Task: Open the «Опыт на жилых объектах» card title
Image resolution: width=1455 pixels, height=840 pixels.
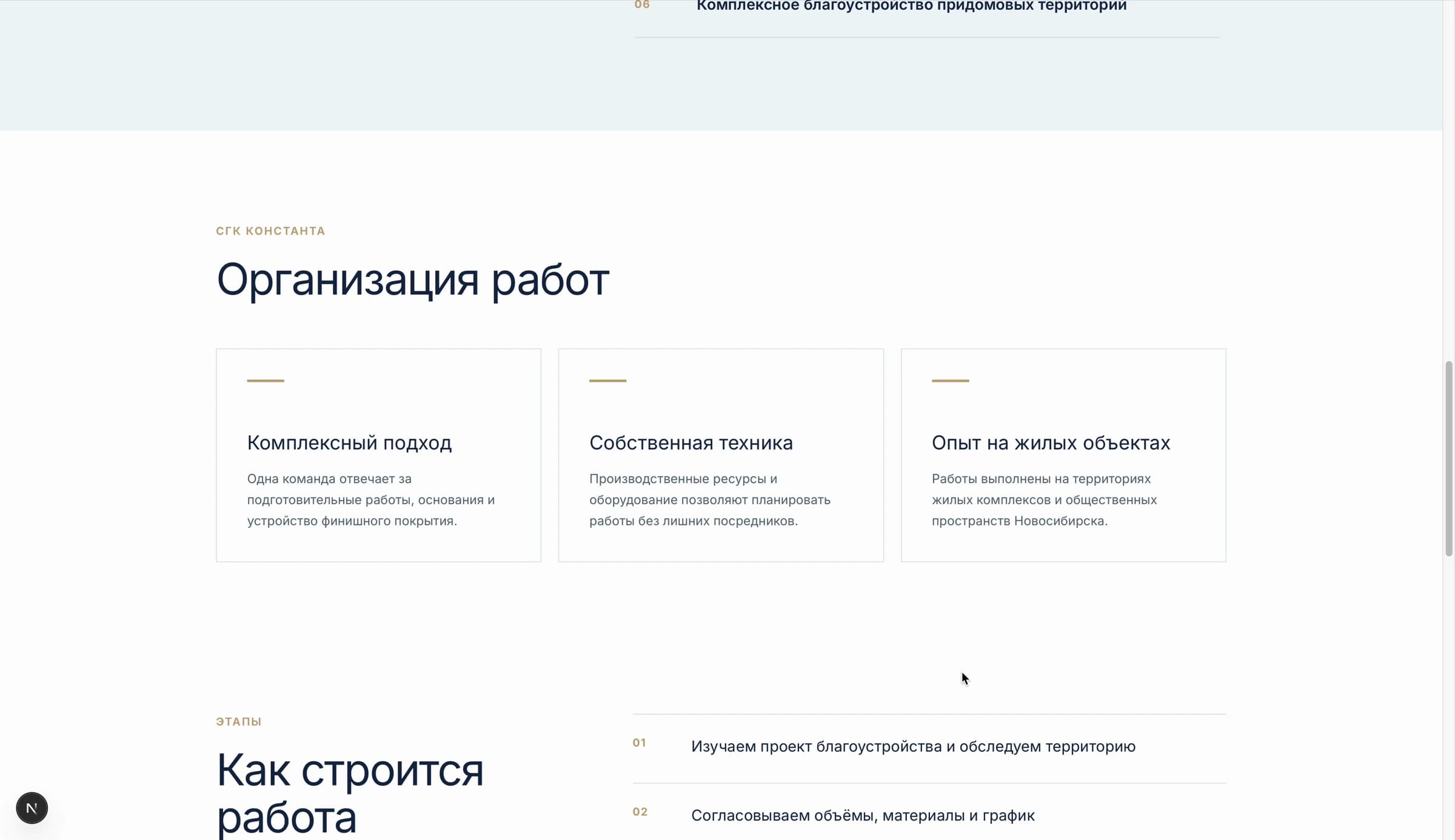Action: pyautogui.click(x=1051, y=443)
